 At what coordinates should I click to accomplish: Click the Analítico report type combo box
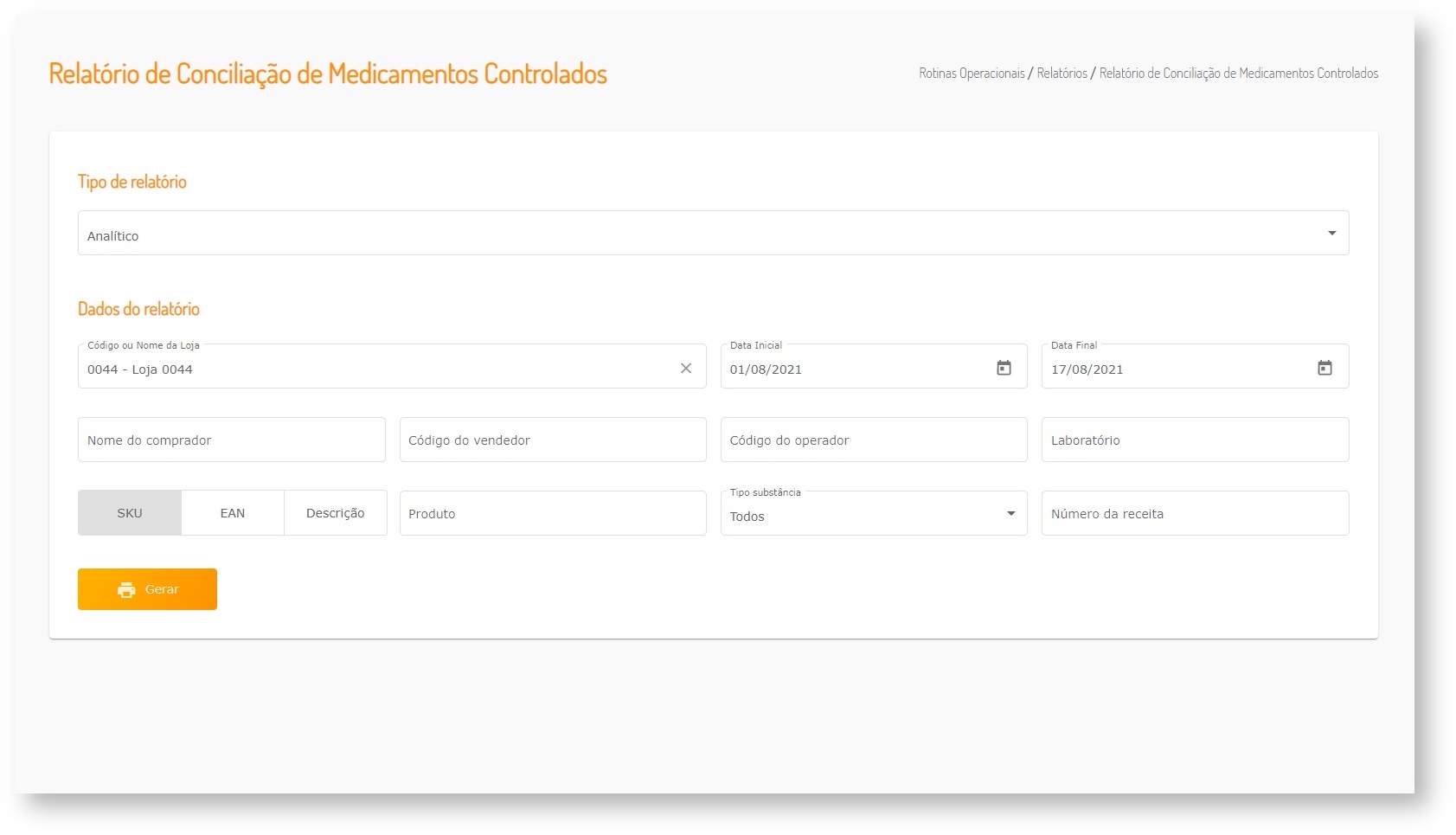(692, 234)
